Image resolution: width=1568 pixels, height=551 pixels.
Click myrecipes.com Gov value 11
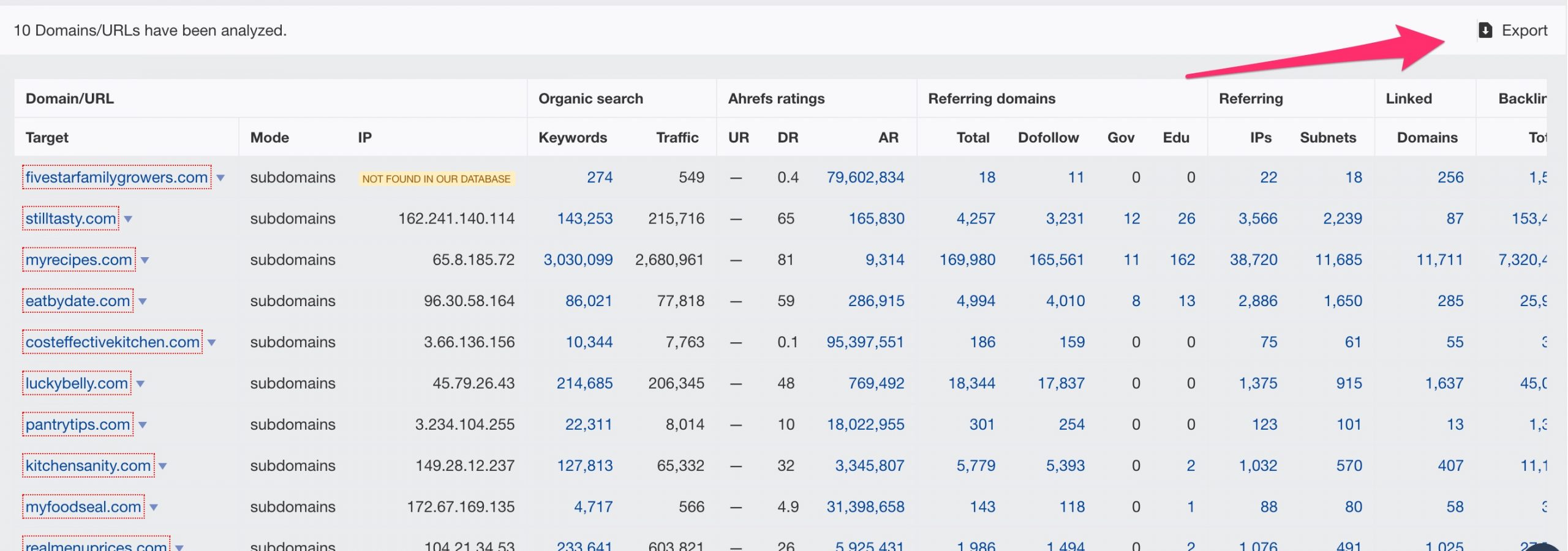pyautogui.click(x=1131, y=260)
